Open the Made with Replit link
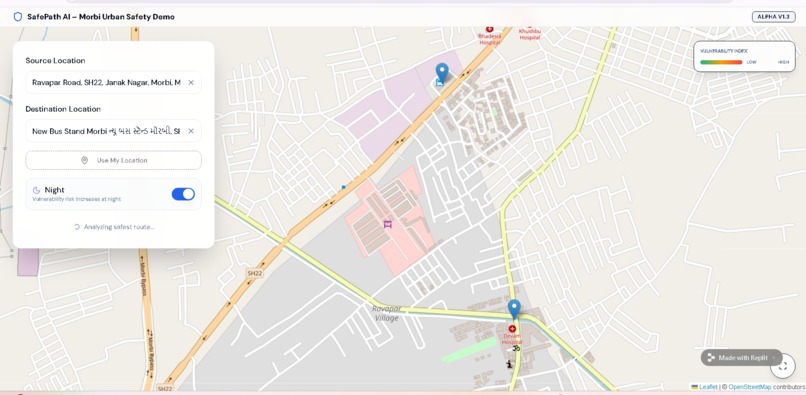This screenshot has width=806, height=395. 743,357
